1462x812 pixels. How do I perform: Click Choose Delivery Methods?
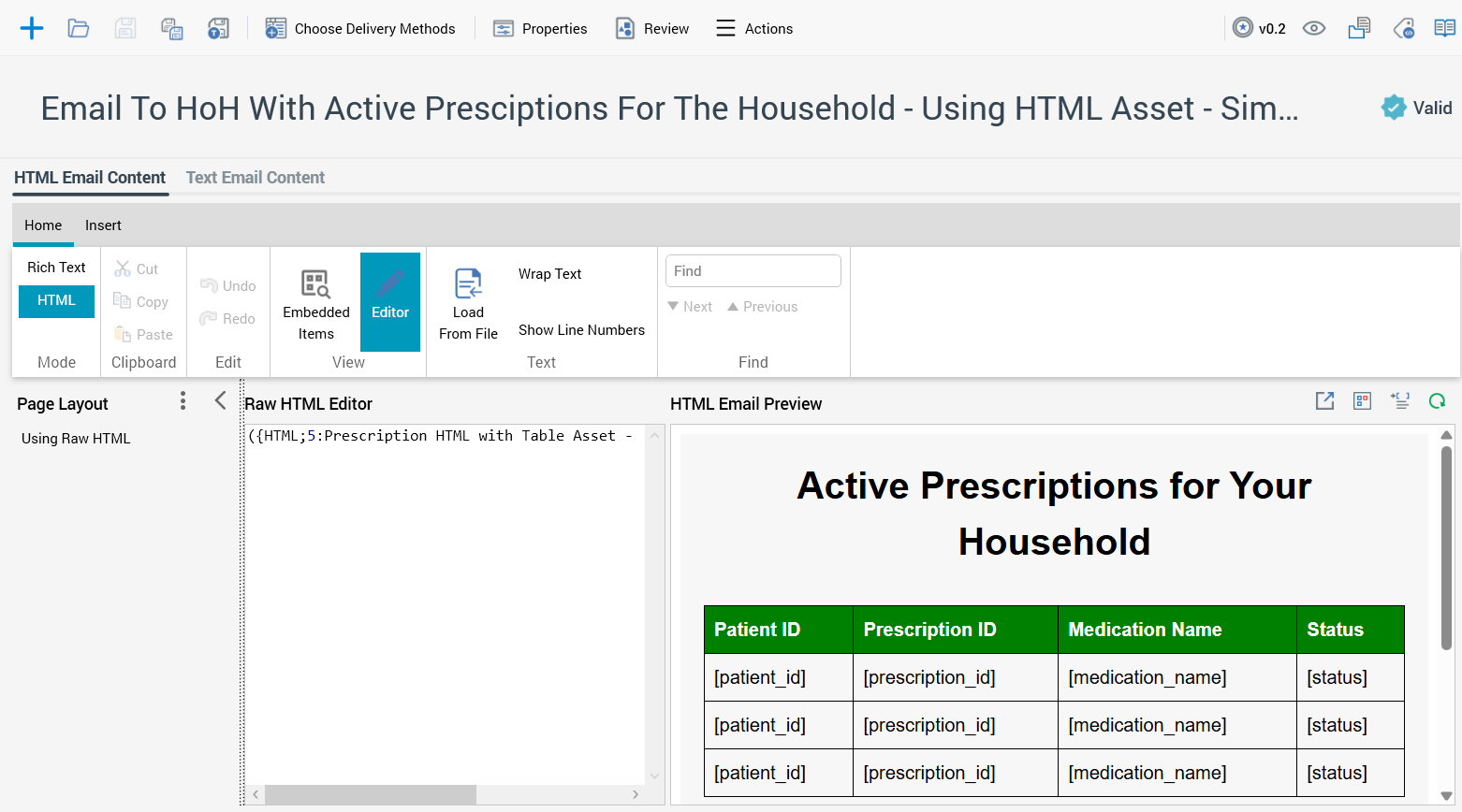tap(360, 28)
